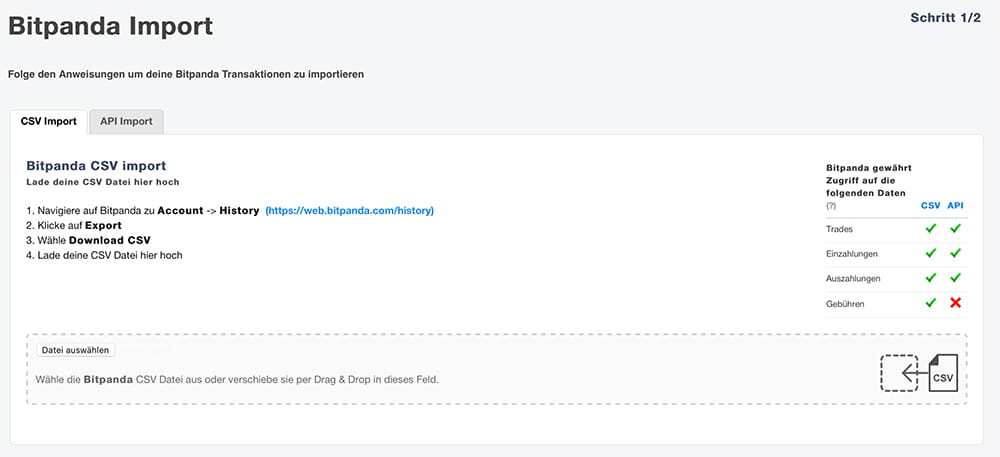The image size is (1000, 457).
Task: Select the CSV Import tab
Action: (48, 122)
